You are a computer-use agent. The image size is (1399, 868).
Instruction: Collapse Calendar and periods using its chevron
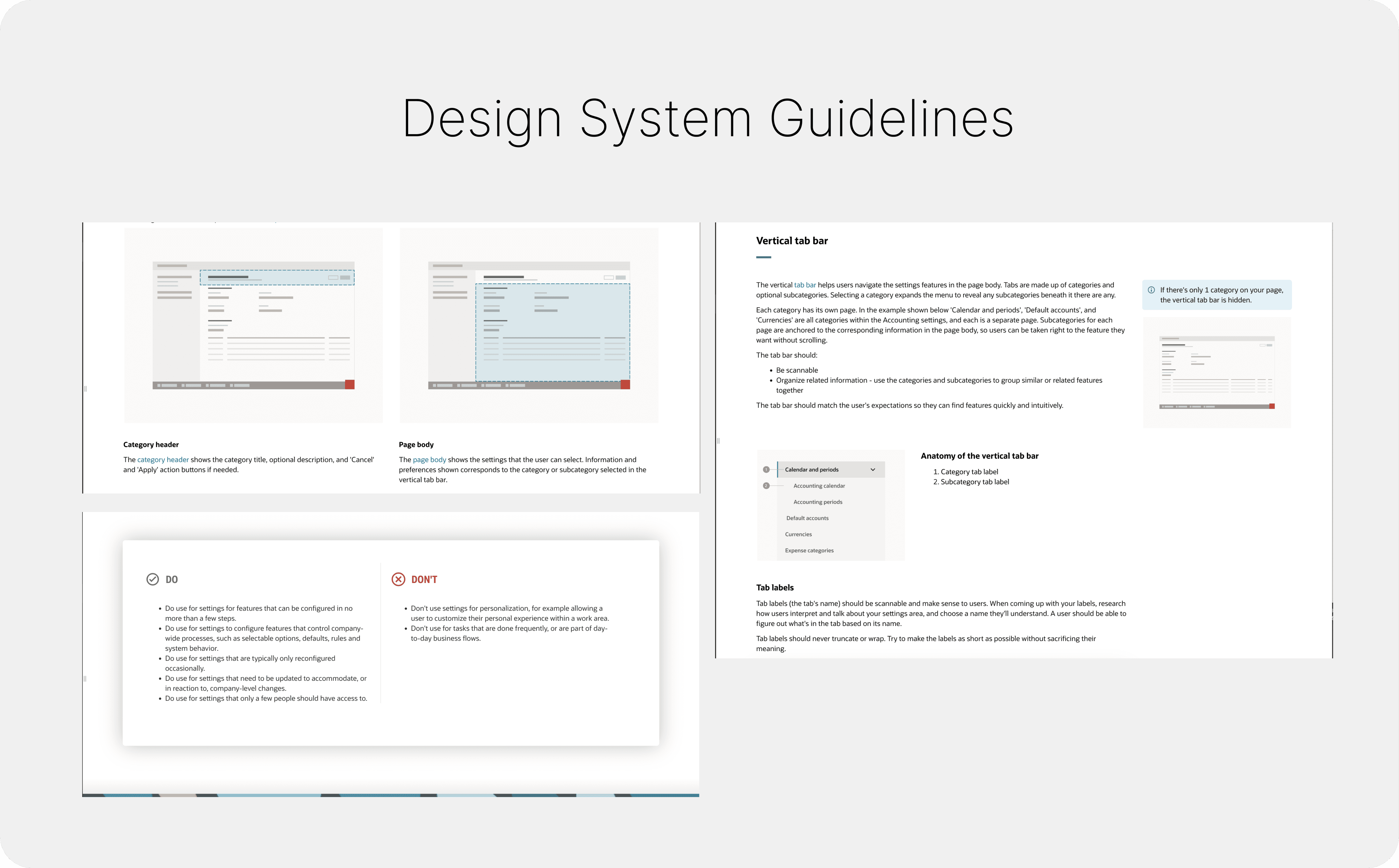(x=873, y=470)
